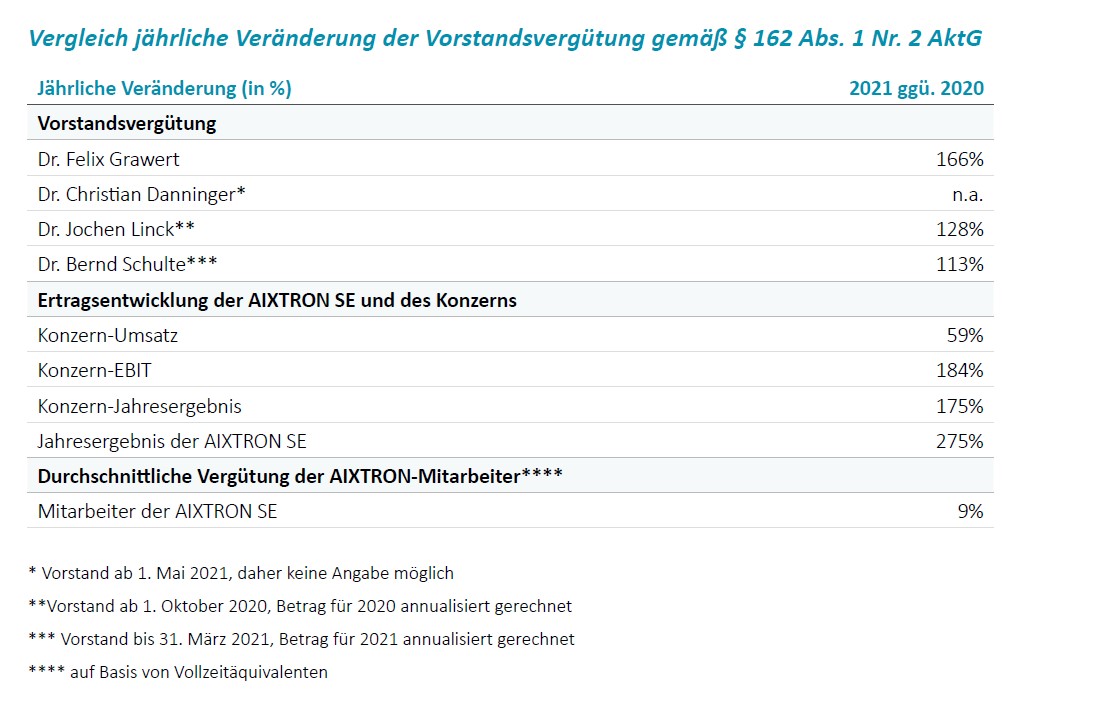The image size is (1097, 715).
Task: Click the '2021 ggü. 2020' column header
Action: pyautogui.click(x=916, y=88)
